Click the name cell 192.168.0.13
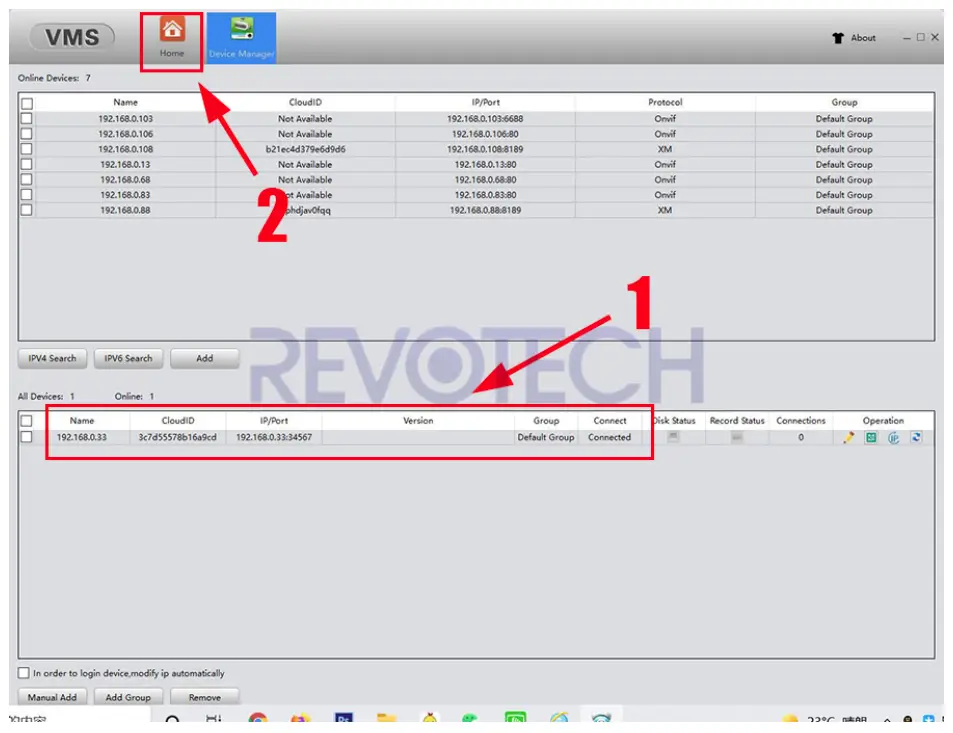This screenshot has width=953, height=733. point(125,164)
